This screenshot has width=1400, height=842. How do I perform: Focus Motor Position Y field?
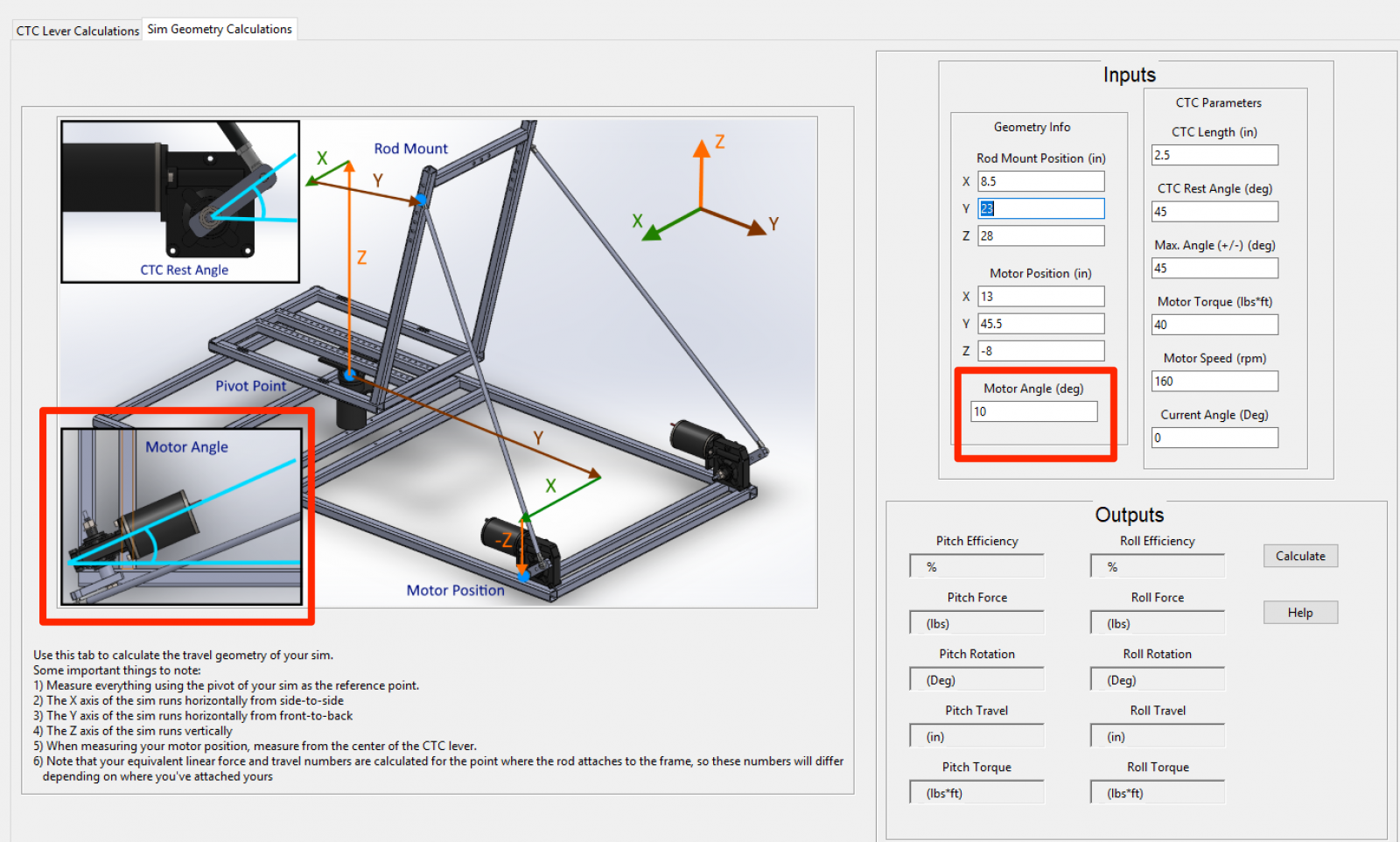click(x=1041, y=324)
